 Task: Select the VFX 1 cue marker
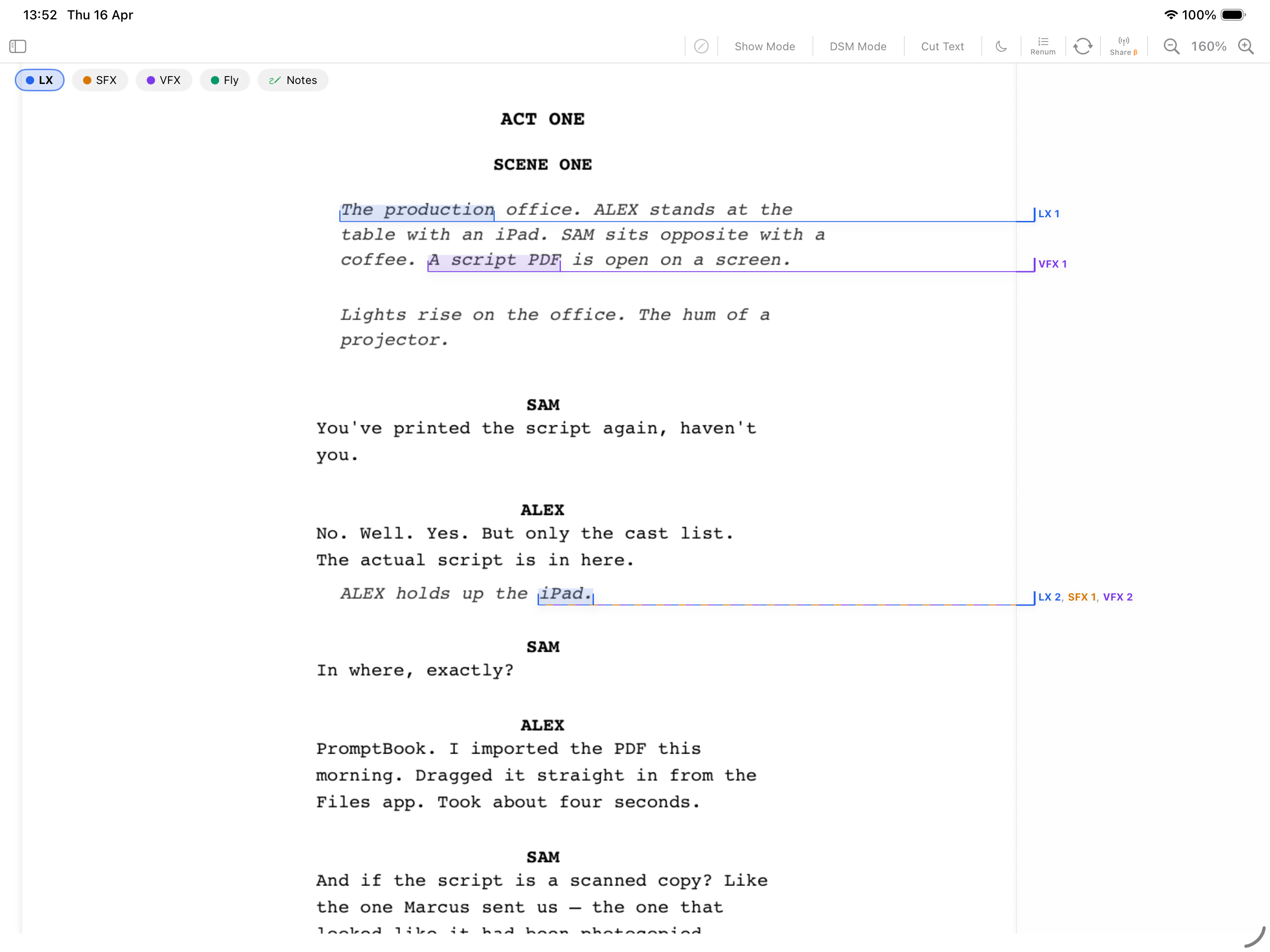(1052, 264)
